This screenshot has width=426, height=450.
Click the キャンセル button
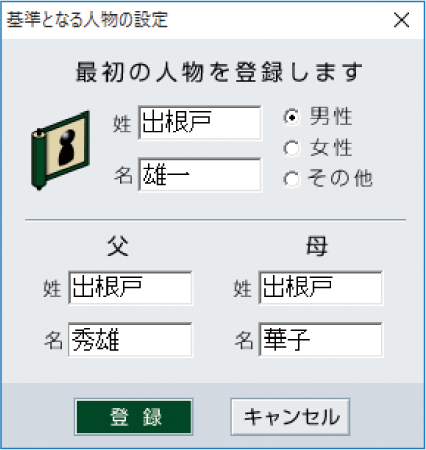[290, 417]
